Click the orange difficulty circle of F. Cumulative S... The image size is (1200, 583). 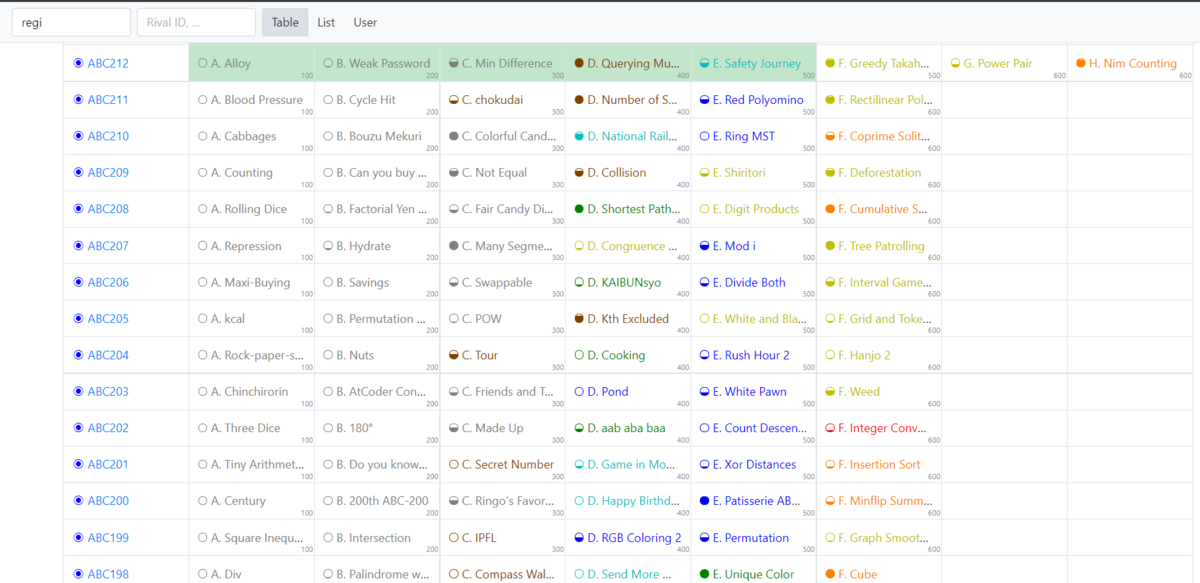click(x=830, y=209)
